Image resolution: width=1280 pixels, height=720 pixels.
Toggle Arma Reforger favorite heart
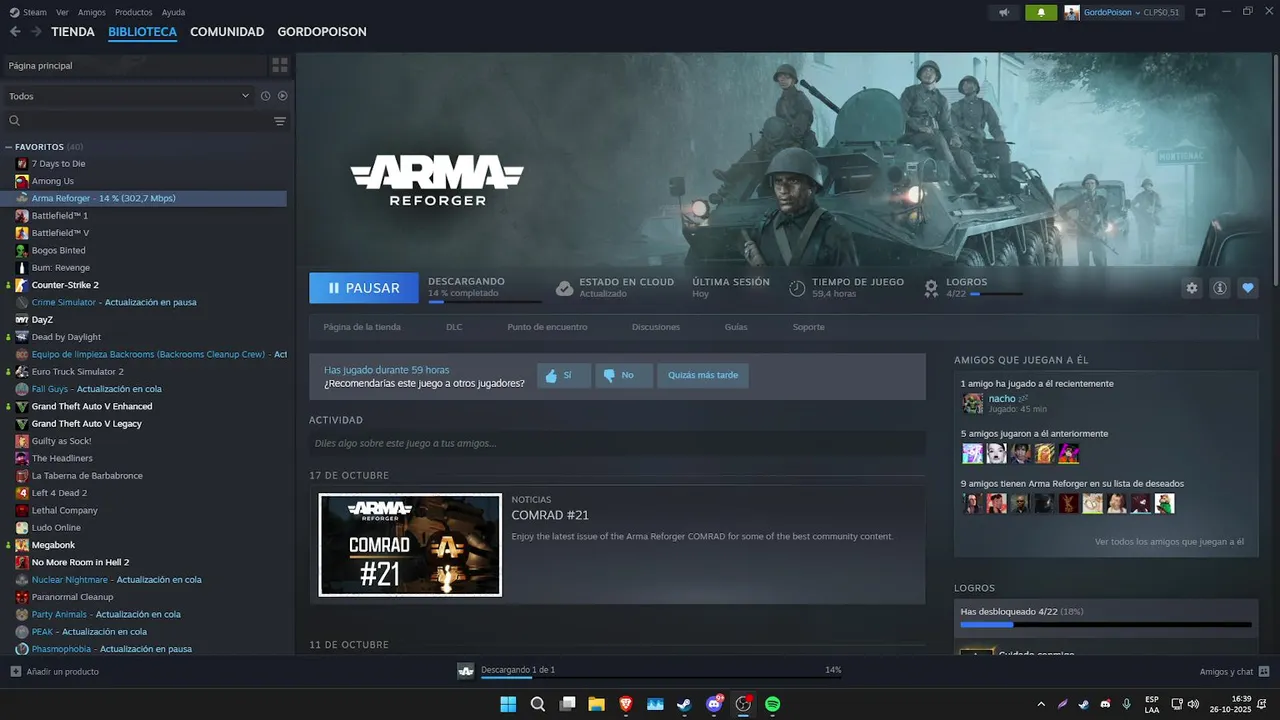1248,288
